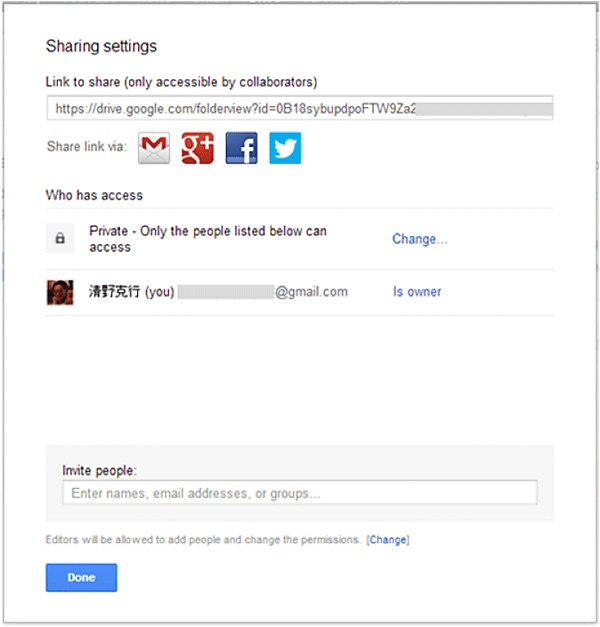Viewport: 600px width, 627px height.
Task: Click the owner name 清野克行 (you)
Action: [131, 292]
